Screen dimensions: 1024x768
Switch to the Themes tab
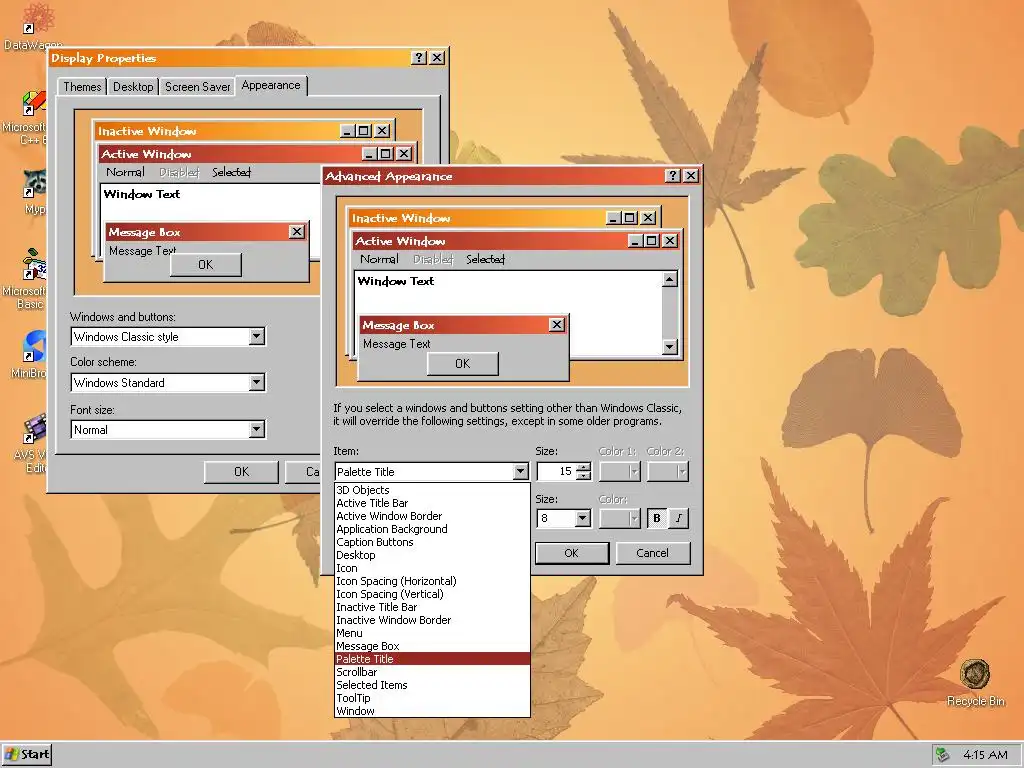click(82, 87)
